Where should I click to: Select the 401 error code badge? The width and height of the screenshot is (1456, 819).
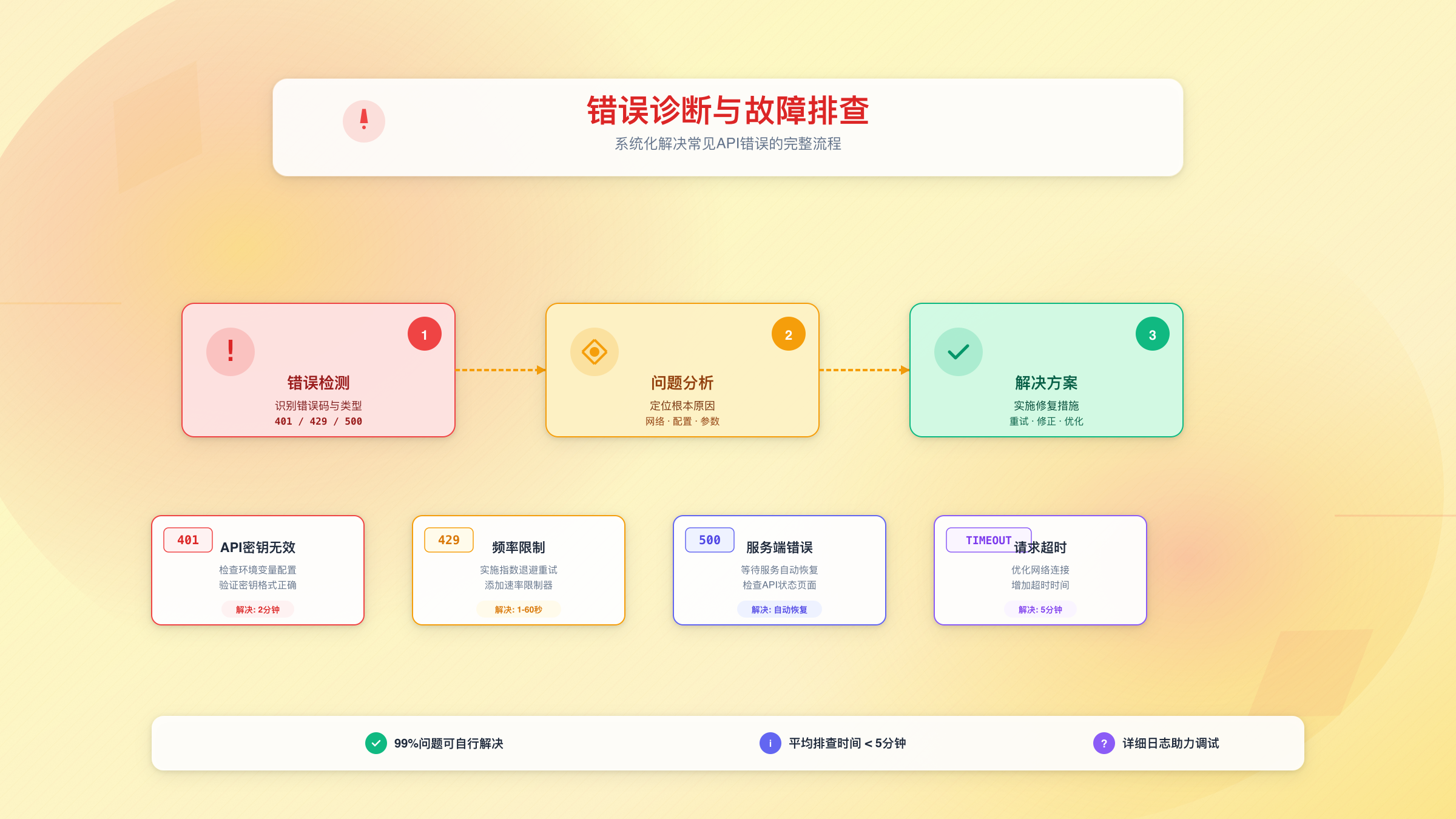coord(187,539)
